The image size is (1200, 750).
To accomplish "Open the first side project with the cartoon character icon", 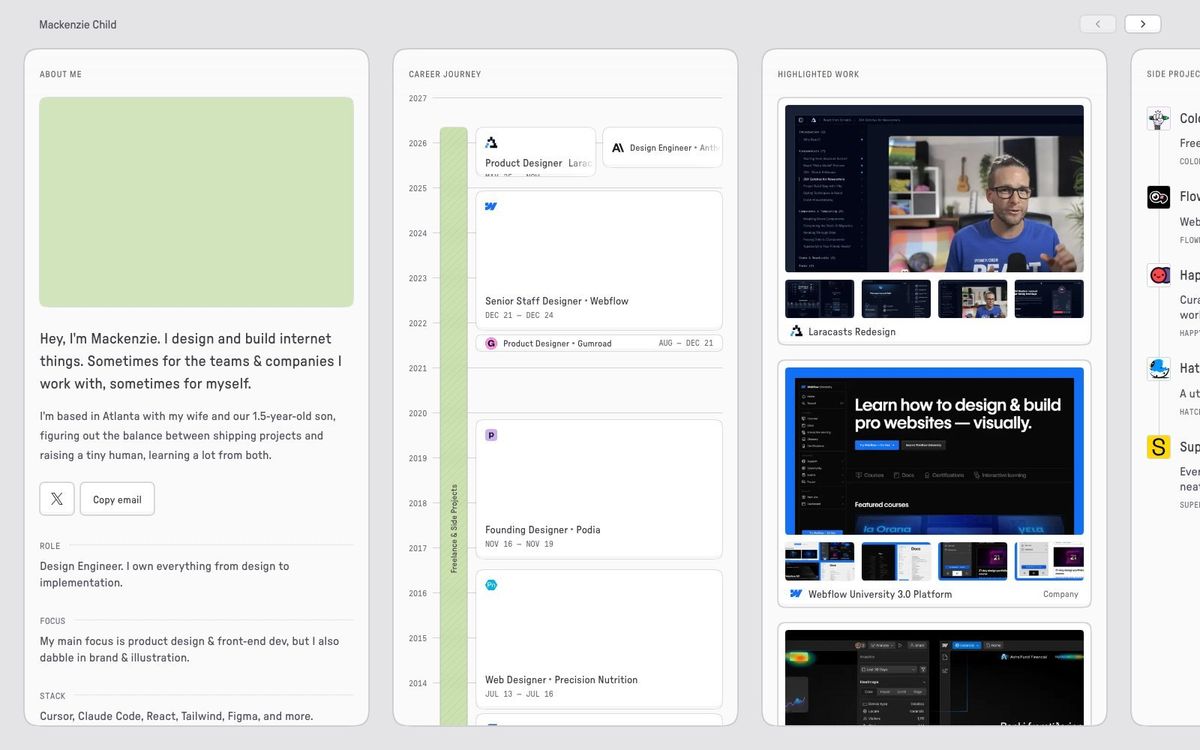I will [x=1159, y=119].
